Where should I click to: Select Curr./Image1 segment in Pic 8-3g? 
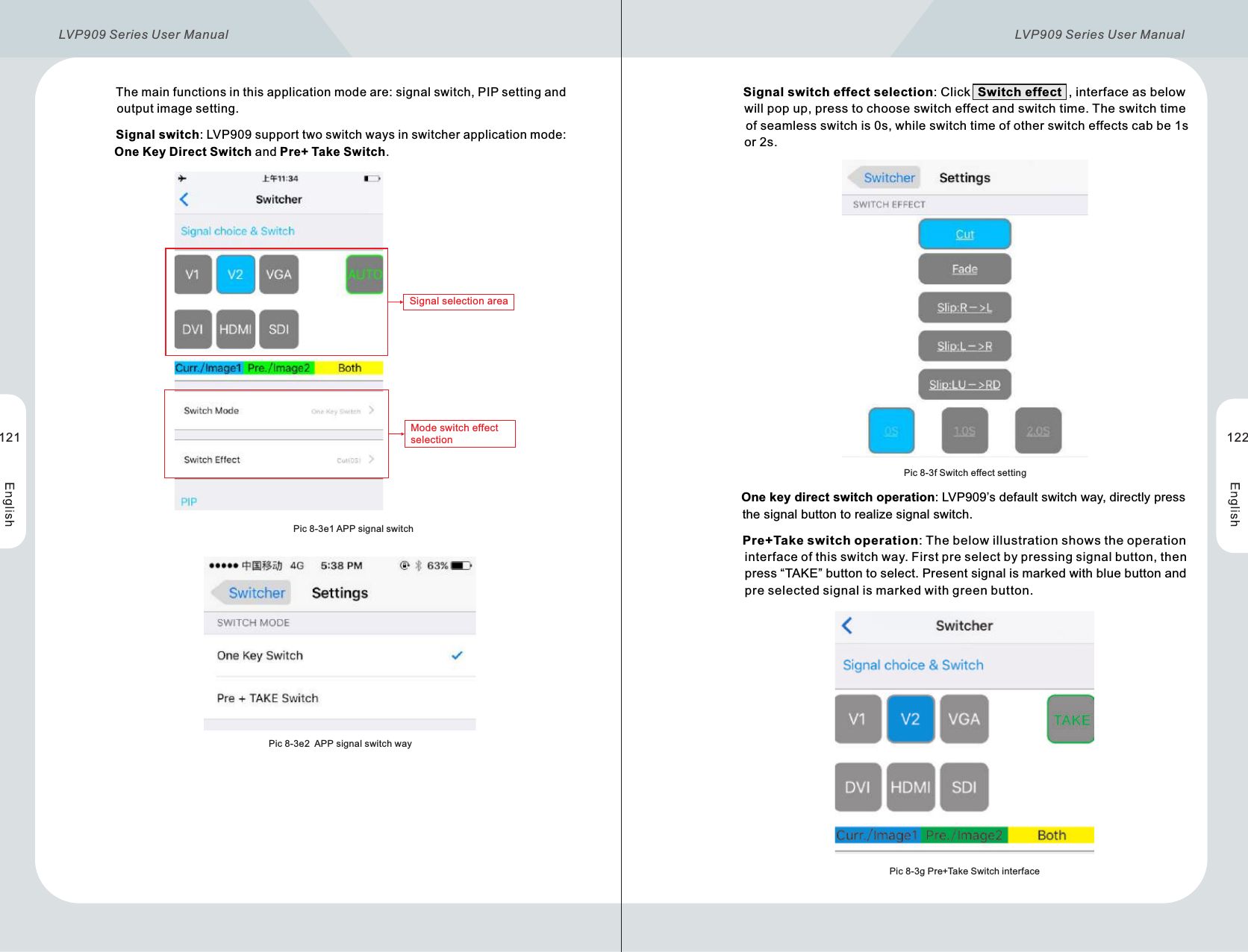[878, 835]
